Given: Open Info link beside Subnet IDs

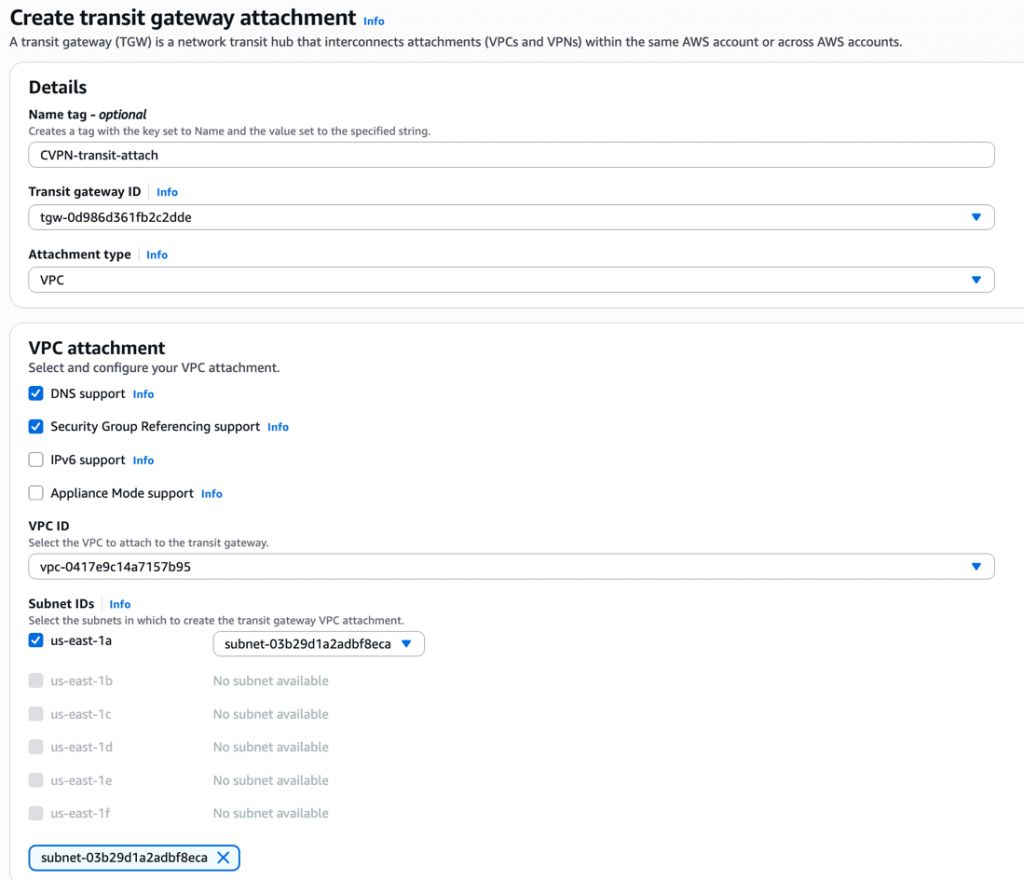Looking at the screenshot, I should tap(120, 604).
